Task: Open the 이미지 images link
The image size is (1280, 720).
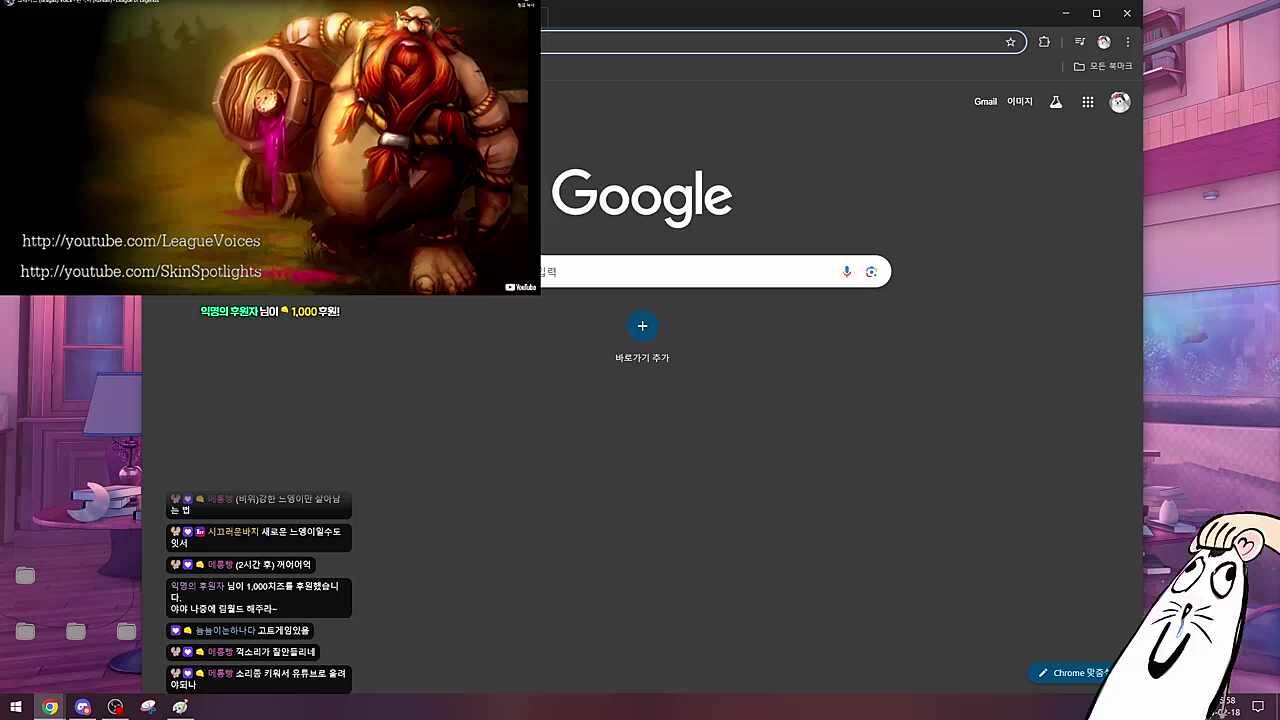Action: (x=1019, y=102)
